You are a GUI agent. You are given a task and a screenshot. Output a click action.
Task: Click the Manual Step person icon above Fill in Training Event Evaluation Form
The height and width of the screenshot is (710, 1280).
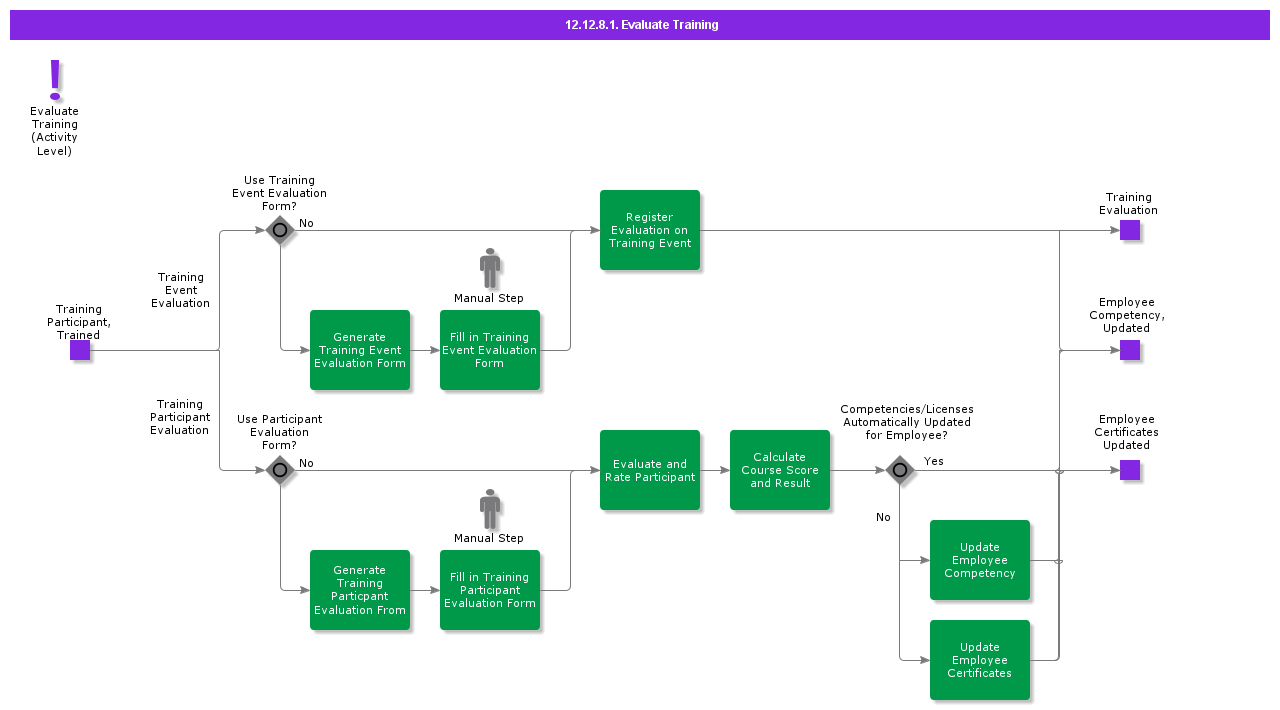[x=490, y=269]
